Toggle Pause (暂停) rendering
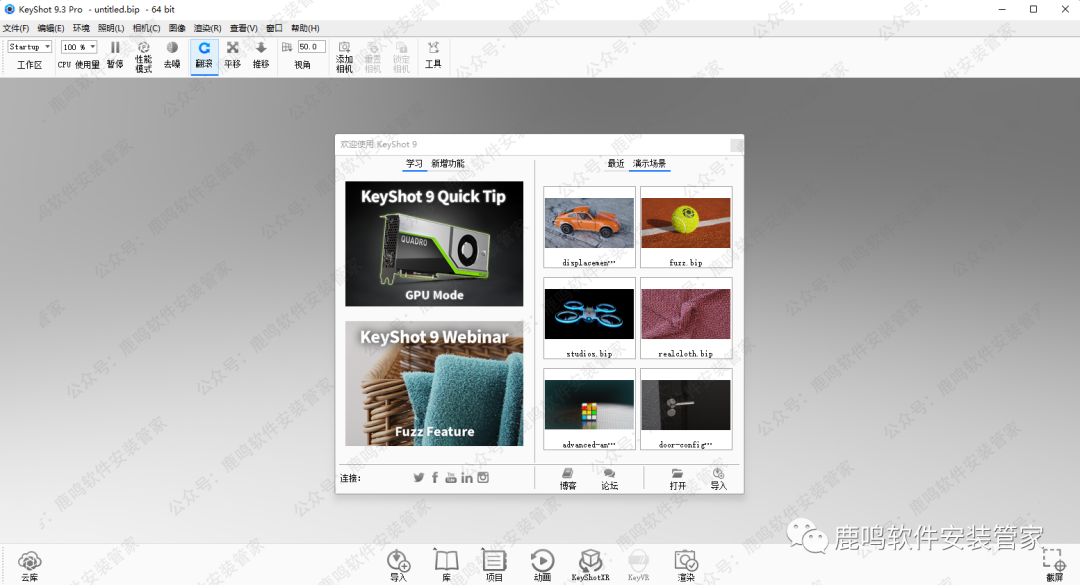1080x585 pixels. 115,53
